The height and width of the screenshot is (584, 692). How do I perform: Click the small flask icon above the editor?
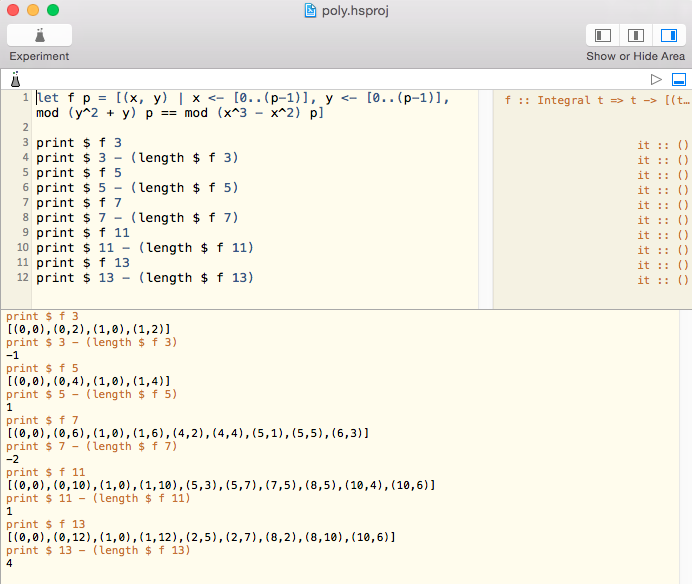coord(16,79)
